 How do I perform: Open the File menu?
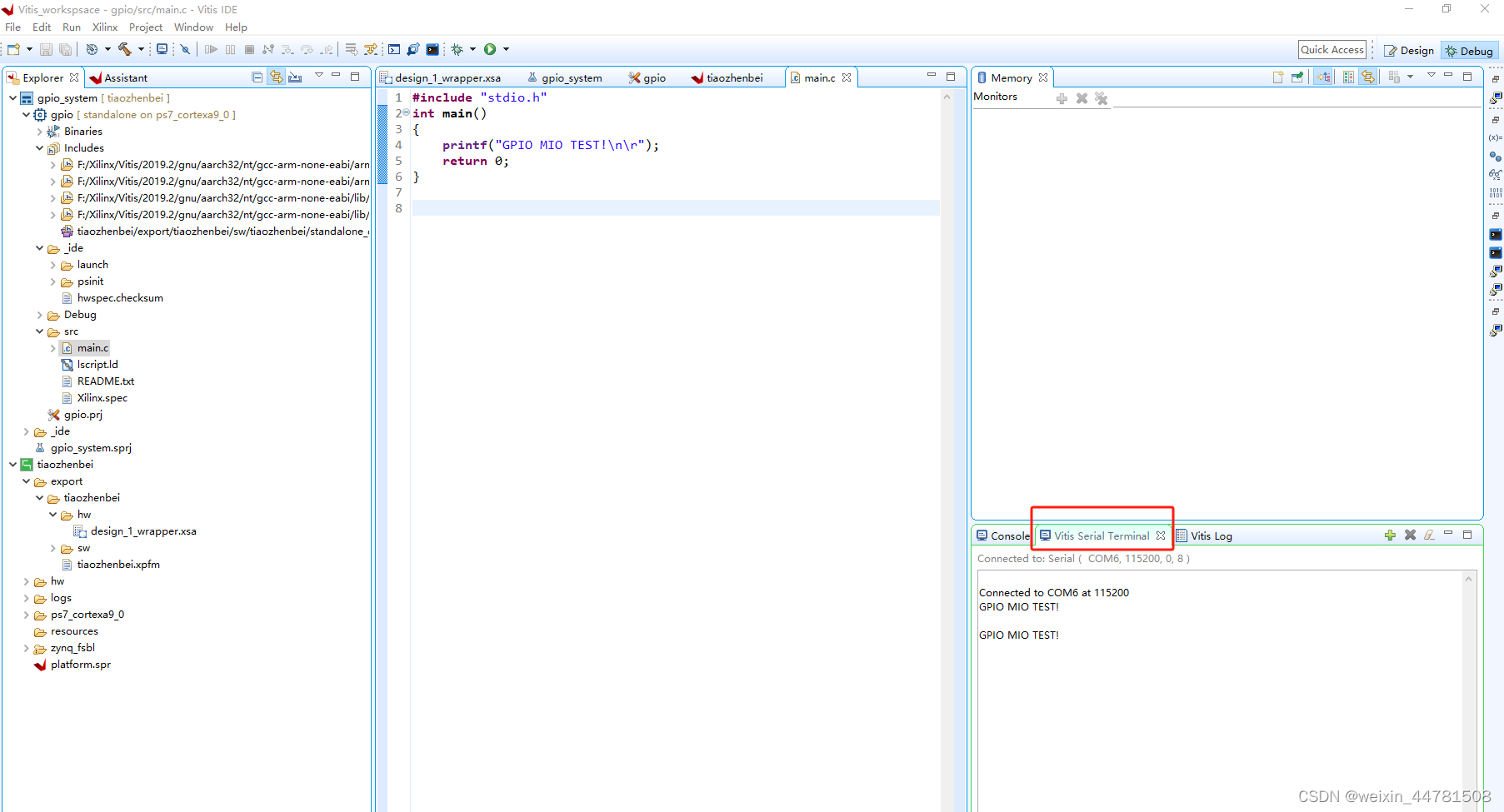point(12,27)
